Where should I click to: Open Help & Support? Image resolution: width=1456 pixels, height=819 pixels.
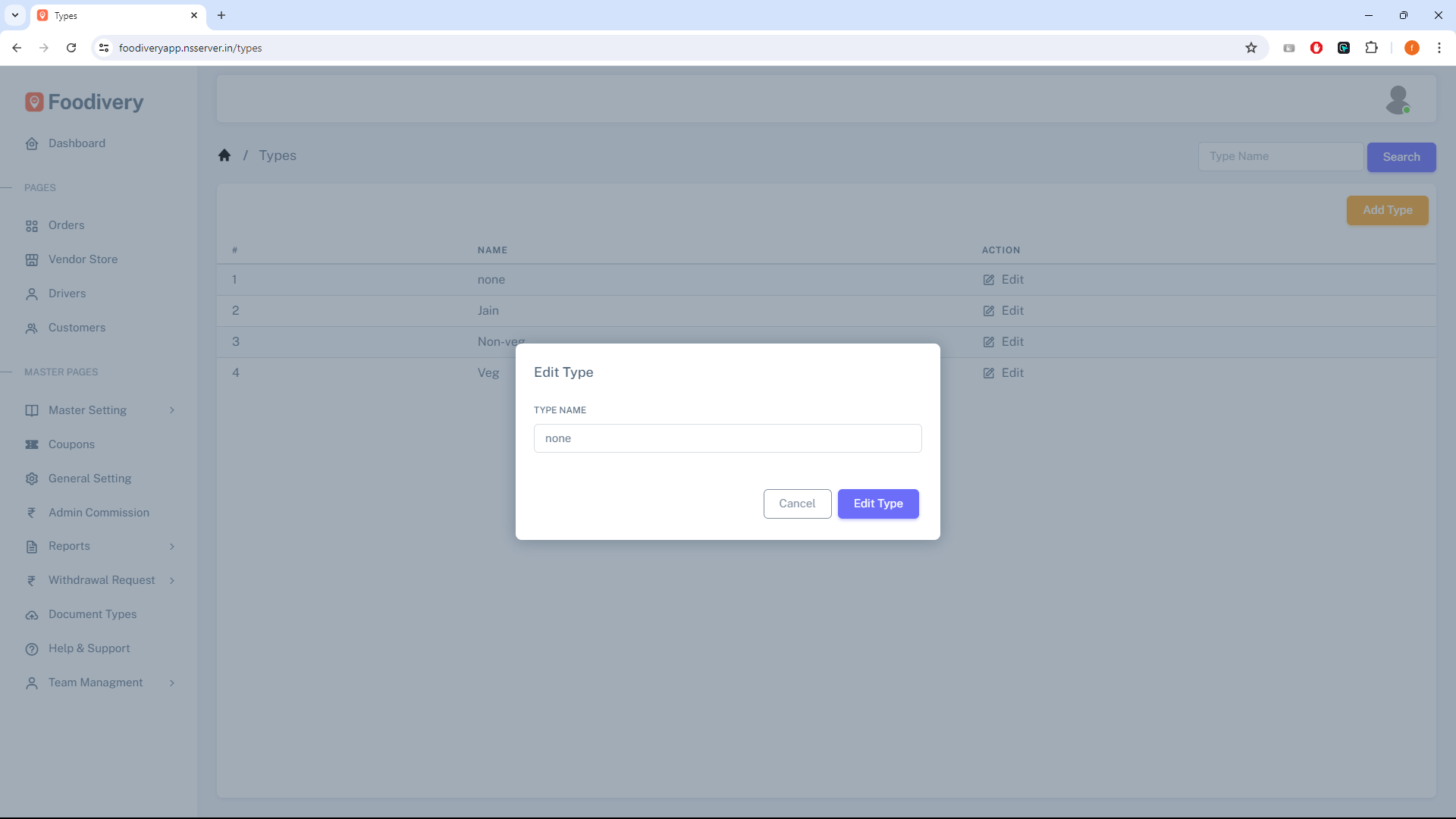coord(88,648)
